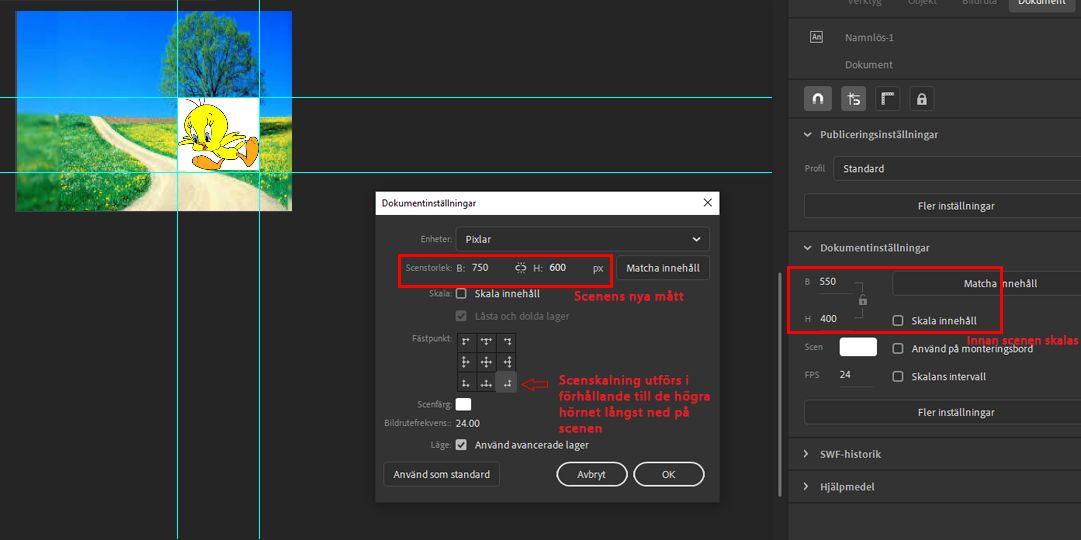
Task: Click the Bildrutefrekvens value 24.00
Action: point(468,423)
